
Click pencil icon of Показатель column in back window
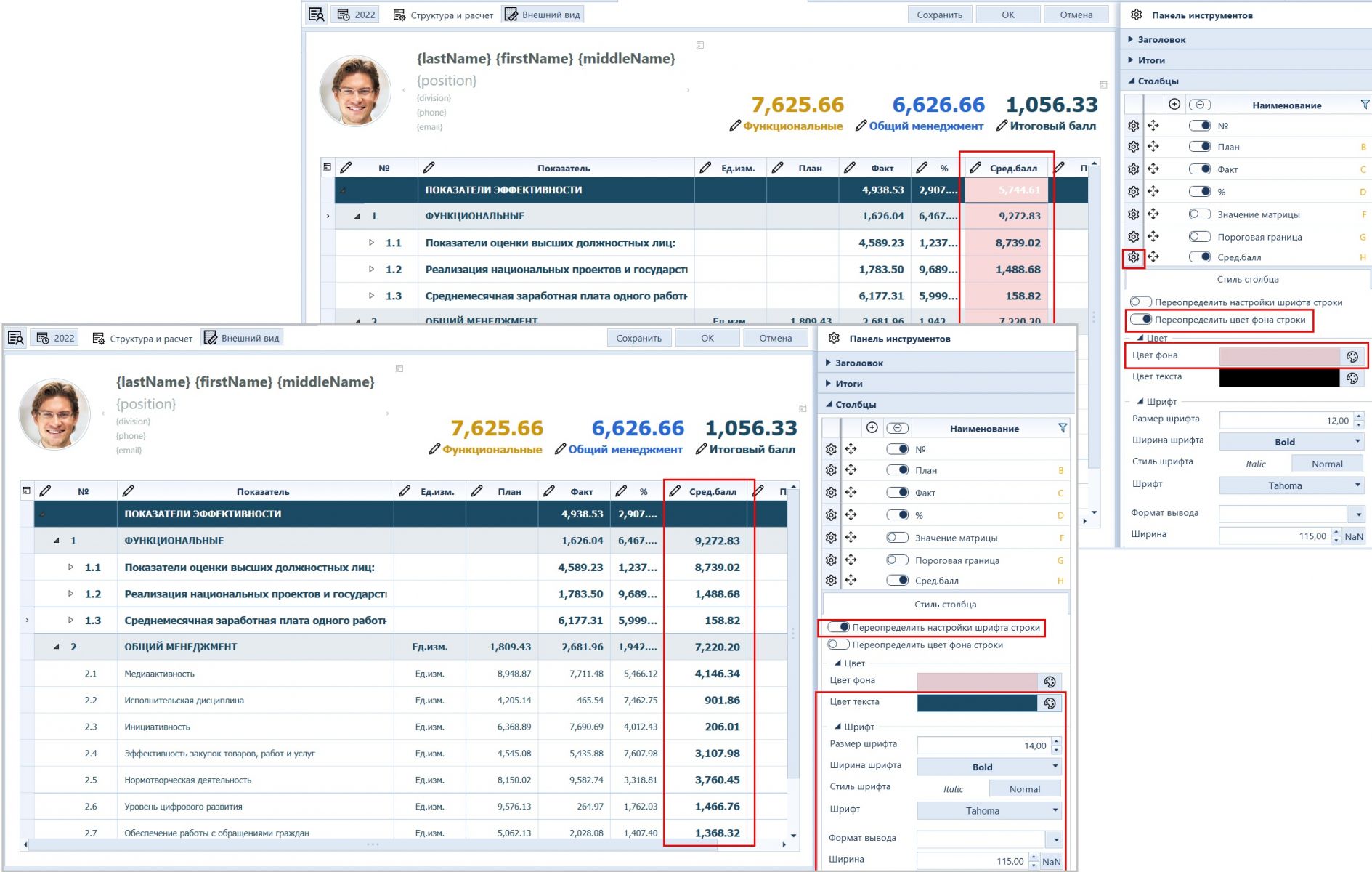tap(429, 168)
